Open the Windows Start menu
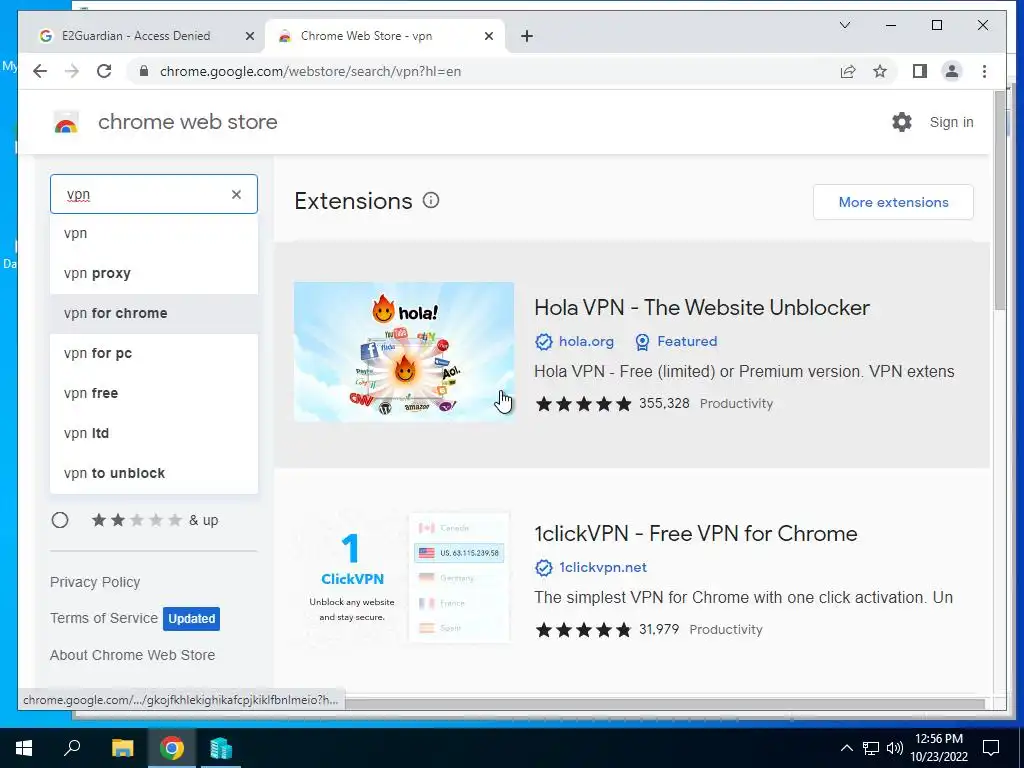Screen dimensions: 1024x768 (x=24, y=748)
